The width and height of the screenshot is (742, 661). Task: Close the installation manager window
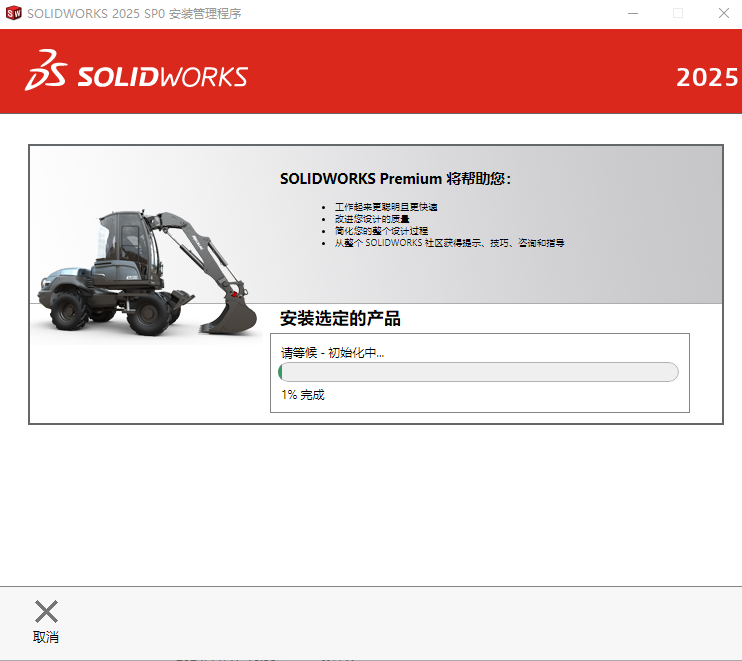point(724,13)
